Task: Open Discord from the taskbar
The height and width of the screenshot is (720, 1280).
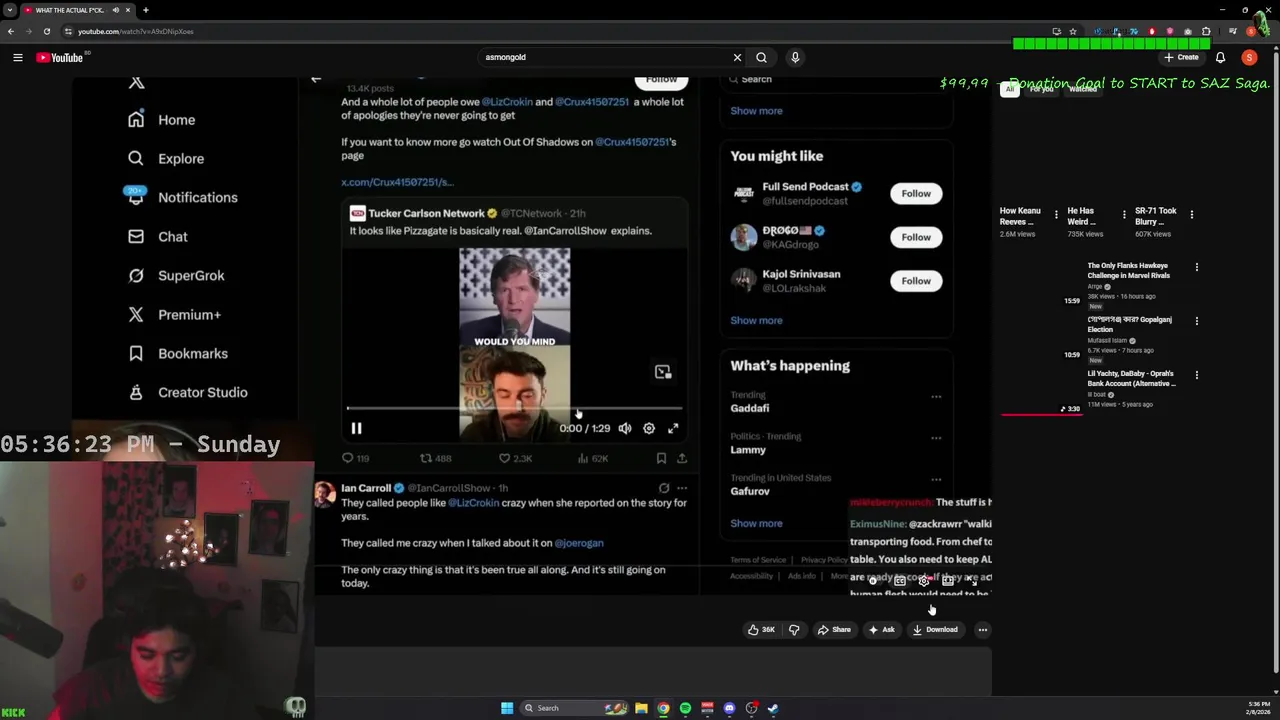Action: point(729,708)
